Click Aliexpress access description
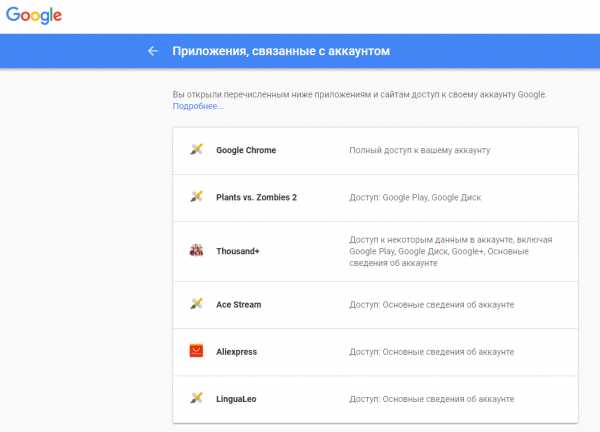The image size is (600, 432). (x=432, y=352)
